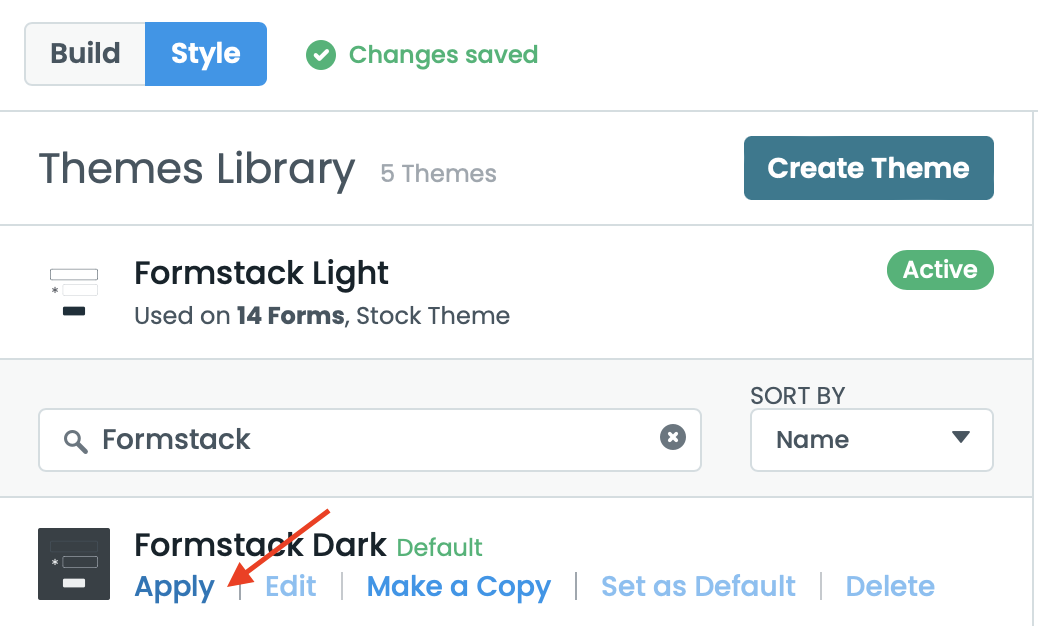
Task: Click the Formstack Dark theme thumbnail
Action: (73, 564)
